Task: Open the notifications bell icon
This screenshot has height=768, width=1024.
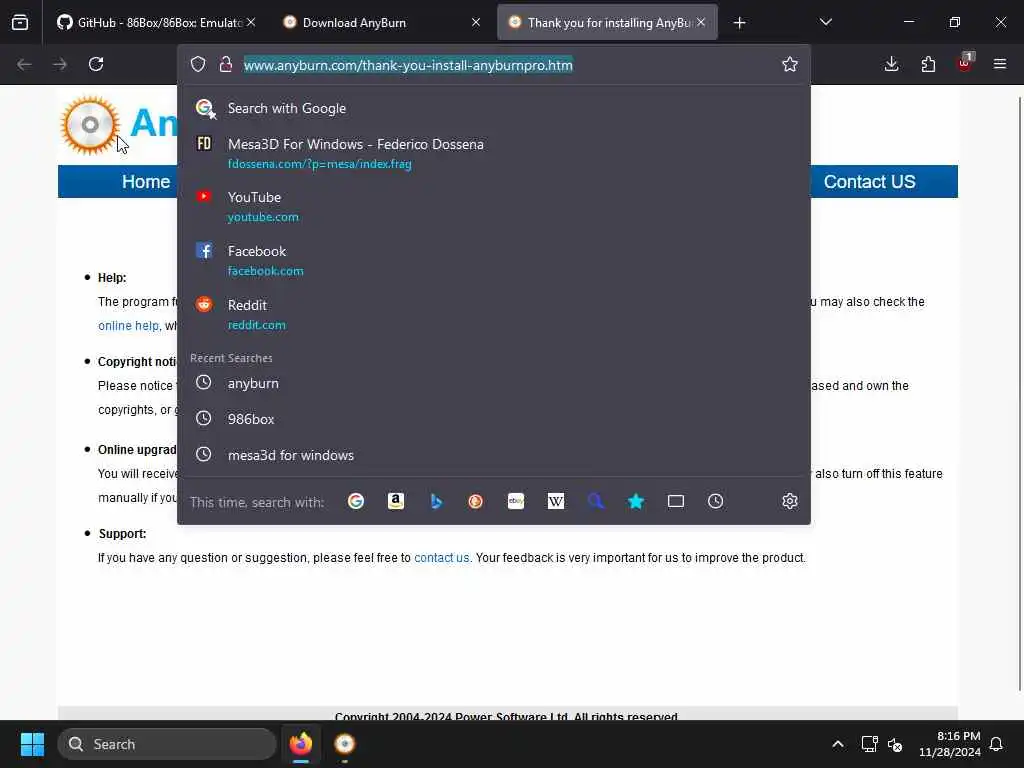Action: pos(996,744)
